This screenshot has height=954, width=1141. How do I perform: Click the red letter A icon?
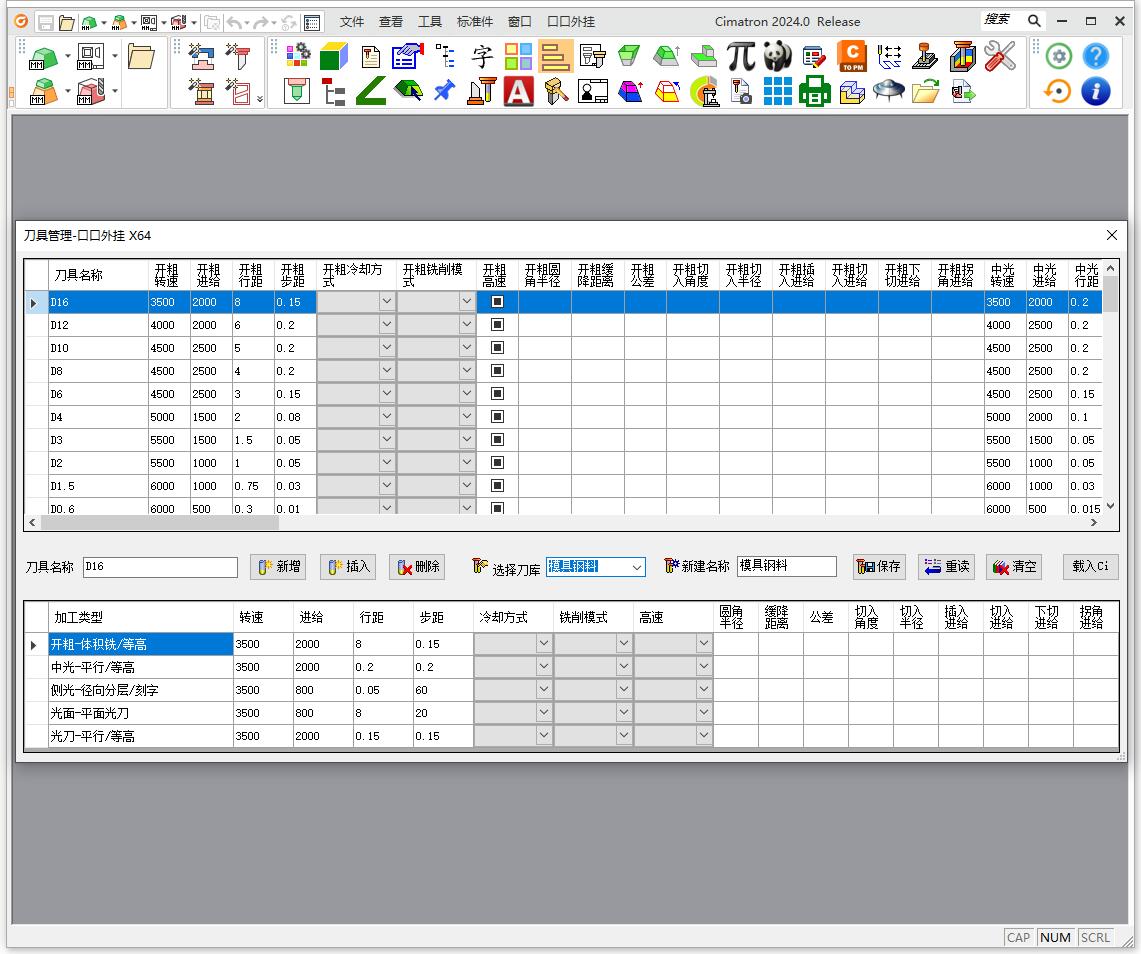(x=518, y=92)
